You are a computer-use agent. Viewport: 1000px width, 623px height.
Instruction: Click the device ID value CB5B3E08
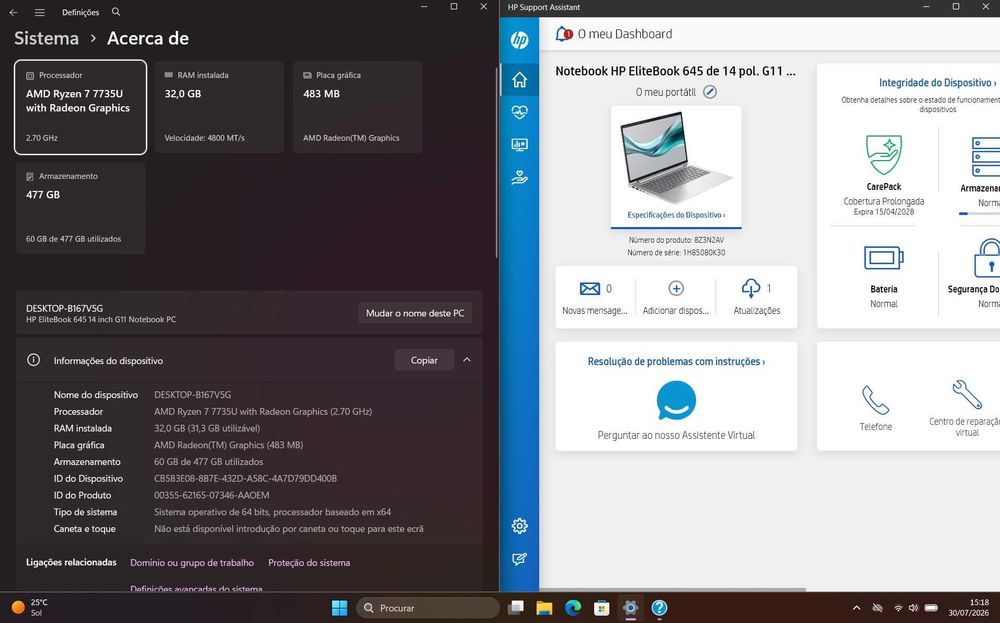[246, 478]
